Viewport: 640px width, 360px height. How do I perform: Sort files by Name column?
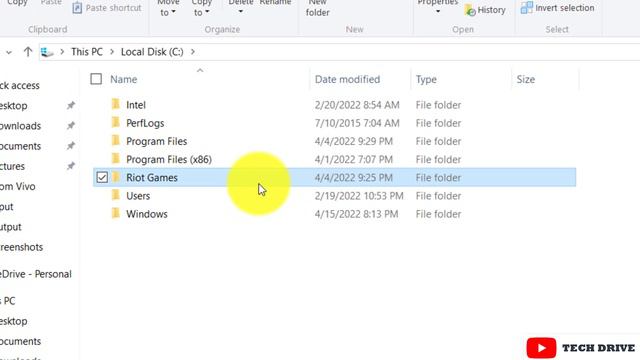tap(124, 79)
